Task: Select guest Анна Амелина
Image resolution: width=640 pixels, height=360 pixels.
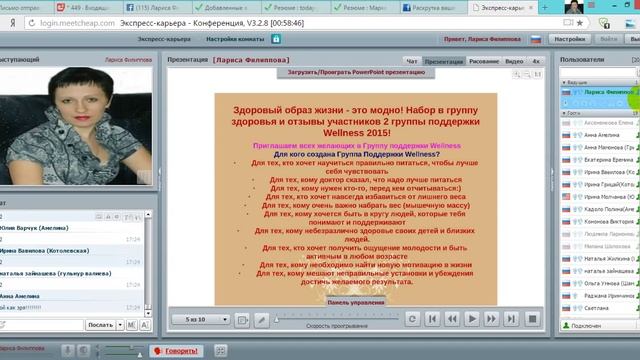Action: click(602, 135)
